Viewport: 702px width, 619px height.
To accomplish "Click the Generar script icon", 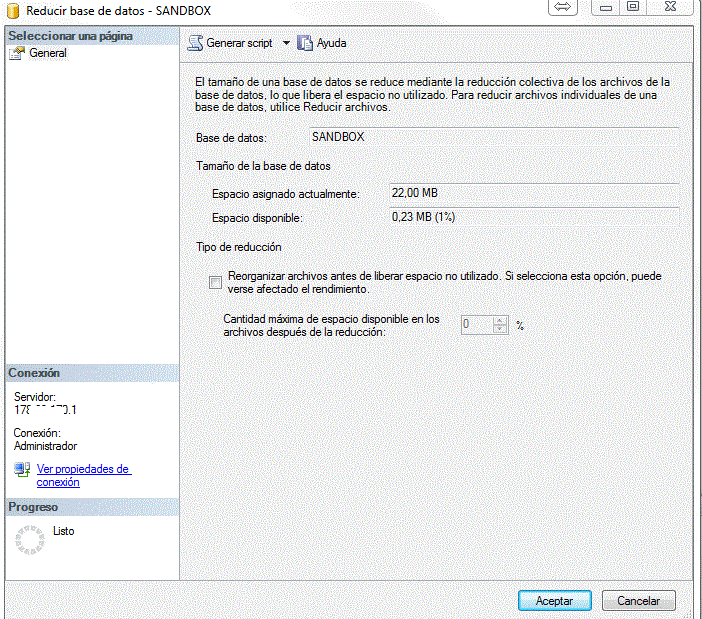I will point(195,44).
